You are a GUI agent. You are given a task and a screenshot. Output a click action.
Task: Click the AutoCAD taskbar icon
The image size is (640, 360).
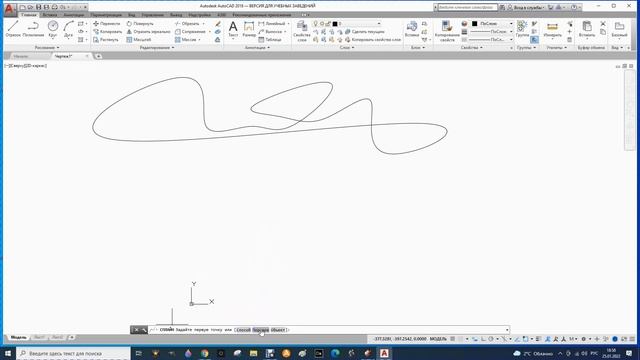384,353
